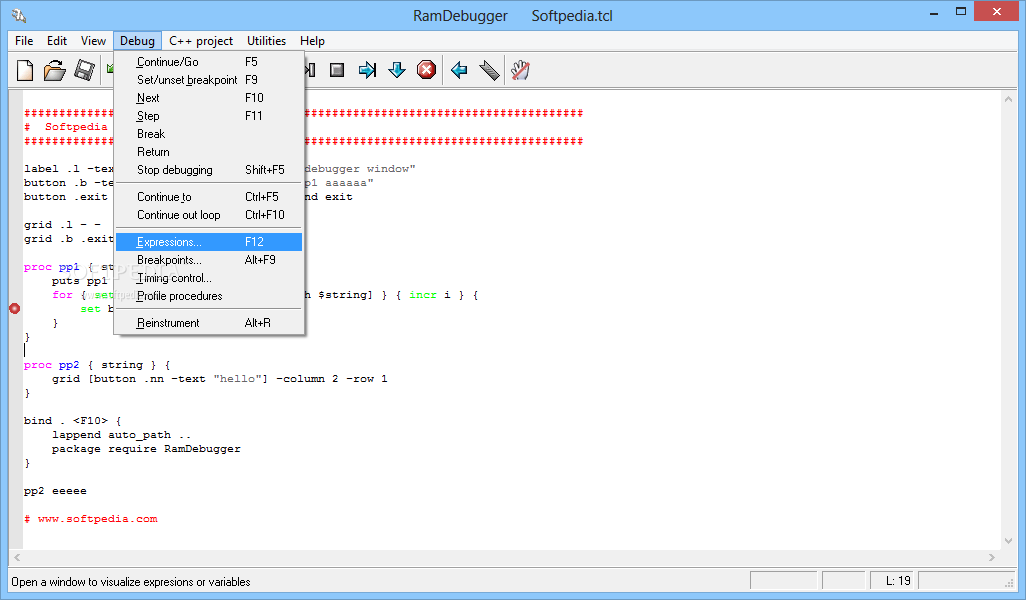The height and width of the screenshot is (600, 1026).
Task: Open Timing control... menu entry
Action: pyautogui.click(x=209, y=278)
